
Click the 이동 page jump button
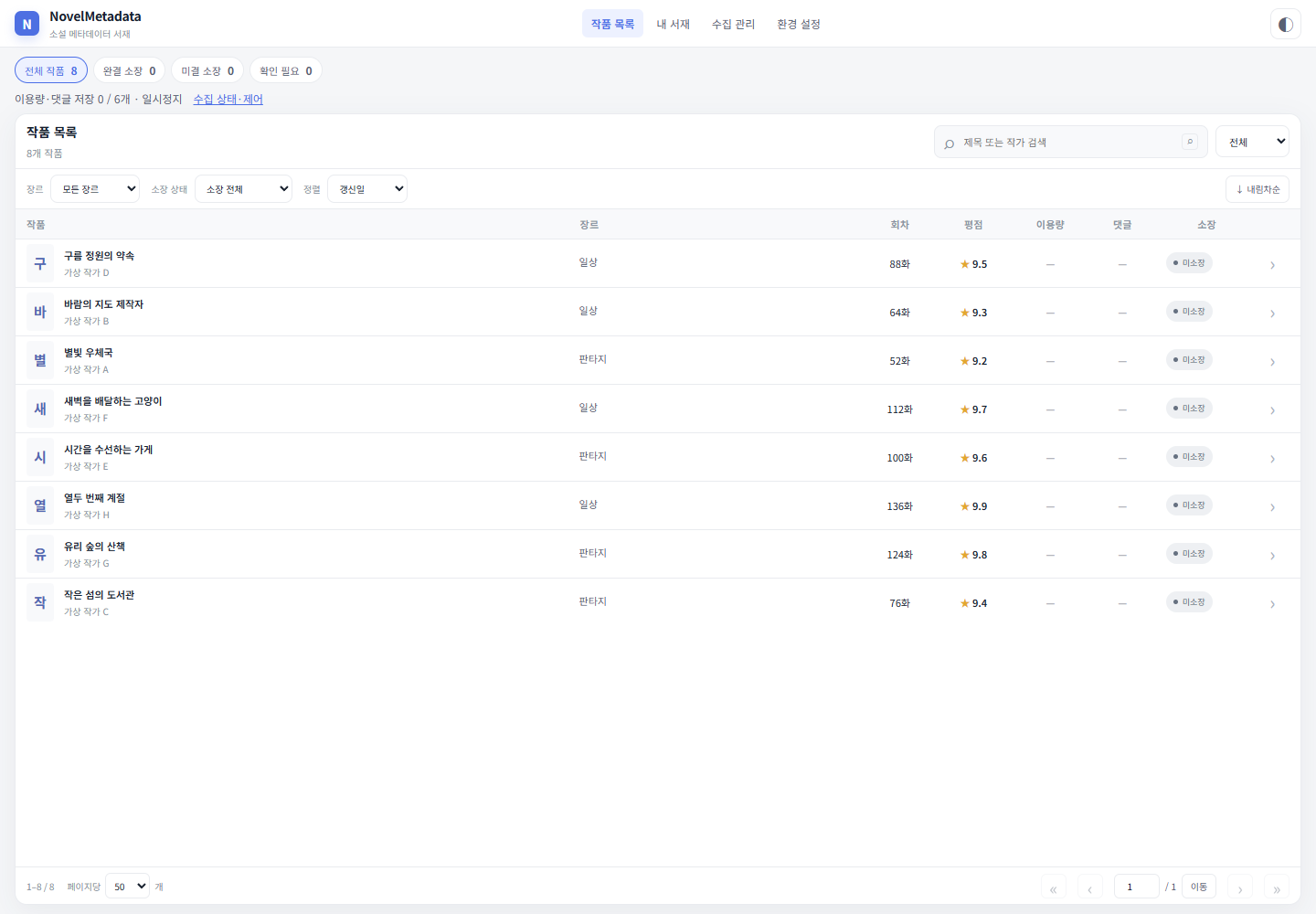tap(1199, 887)
